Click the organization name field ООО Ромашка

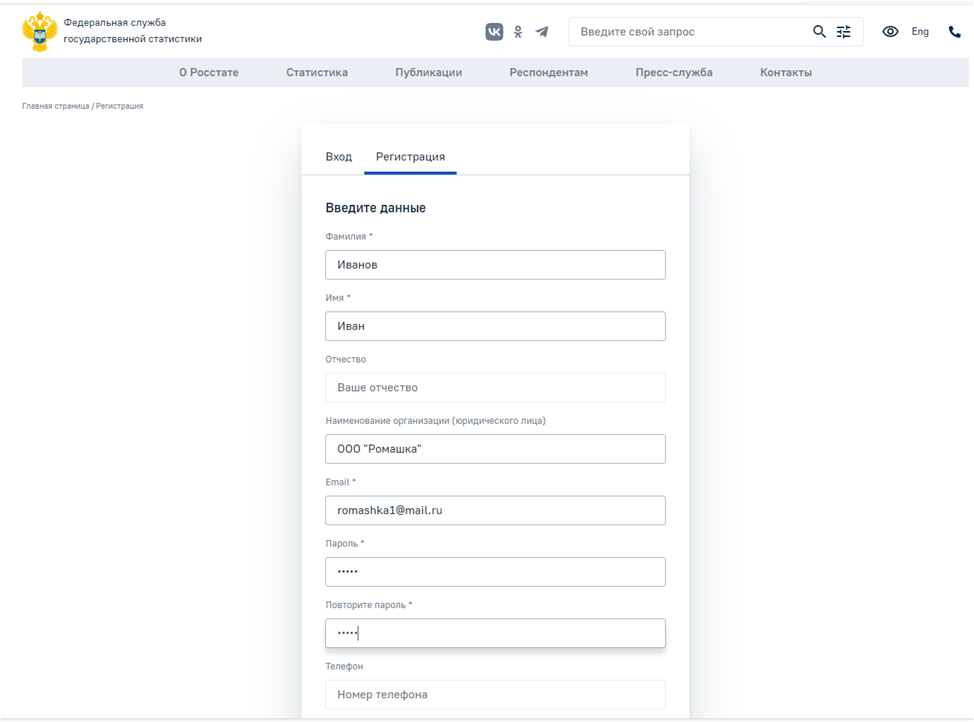coord(495,449)
